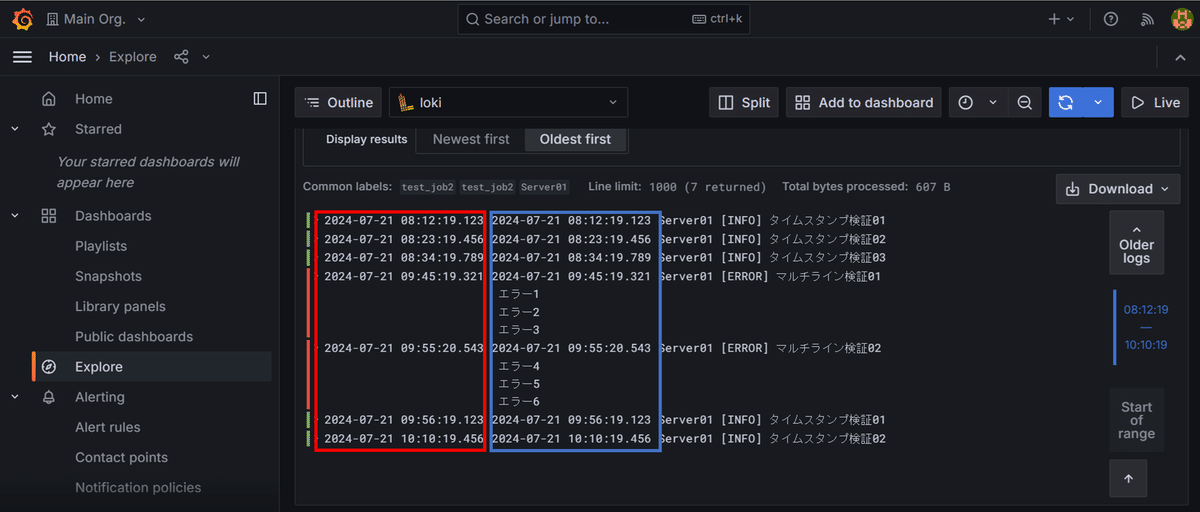Open the help question mark icon

point(1111,19)
